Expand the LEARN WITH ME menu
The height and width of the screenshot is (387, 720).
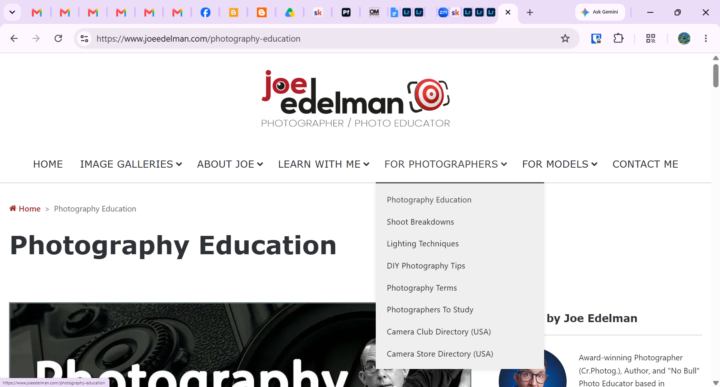click(323, 164)
